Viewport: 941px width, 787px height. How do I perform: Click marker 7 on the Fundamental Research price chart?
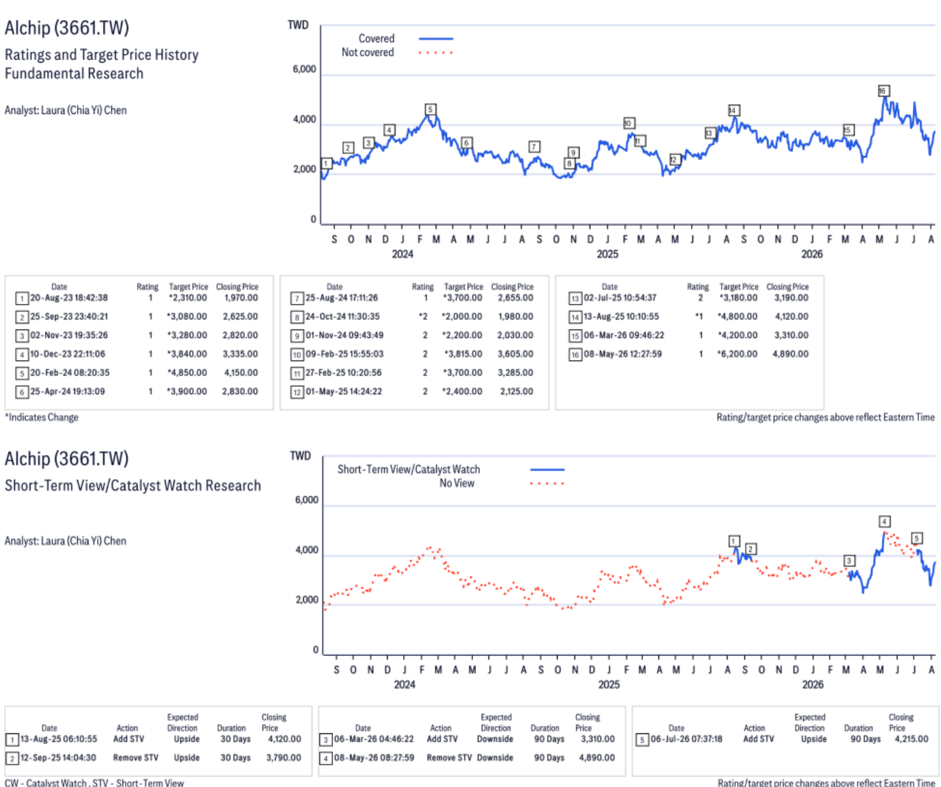534,146
